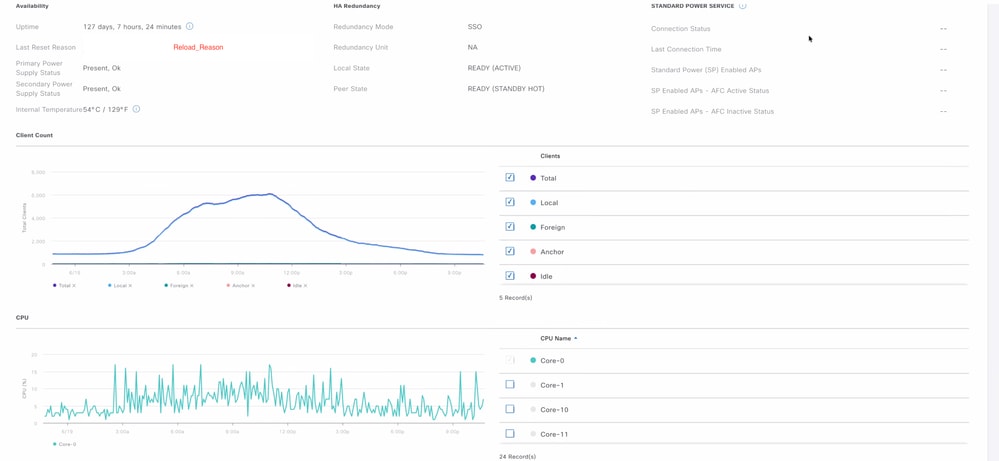The width and height of the screenshot is (999, 461).
Task: Click the 'Standard Power (SP) Enabled APs' label
Action: 706,69
